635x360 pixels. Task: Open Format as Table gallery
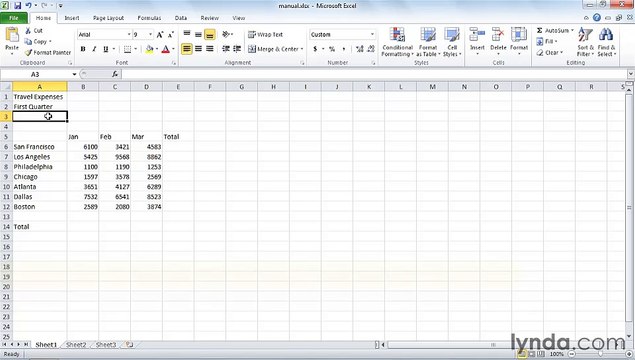(428, 42)
